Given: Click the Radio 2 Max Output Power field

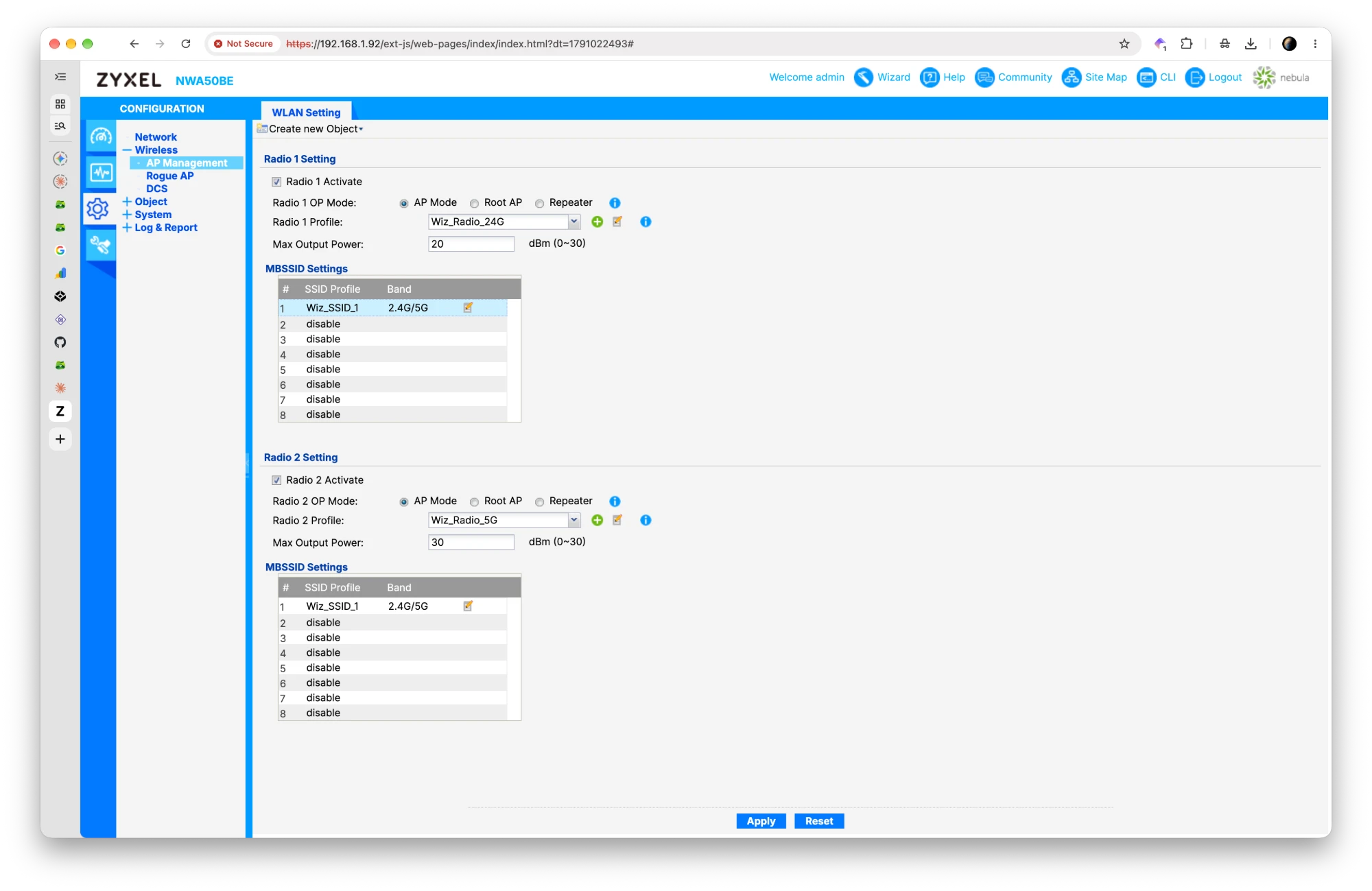Looking at the screenshot, I should [x=471, y=543].
